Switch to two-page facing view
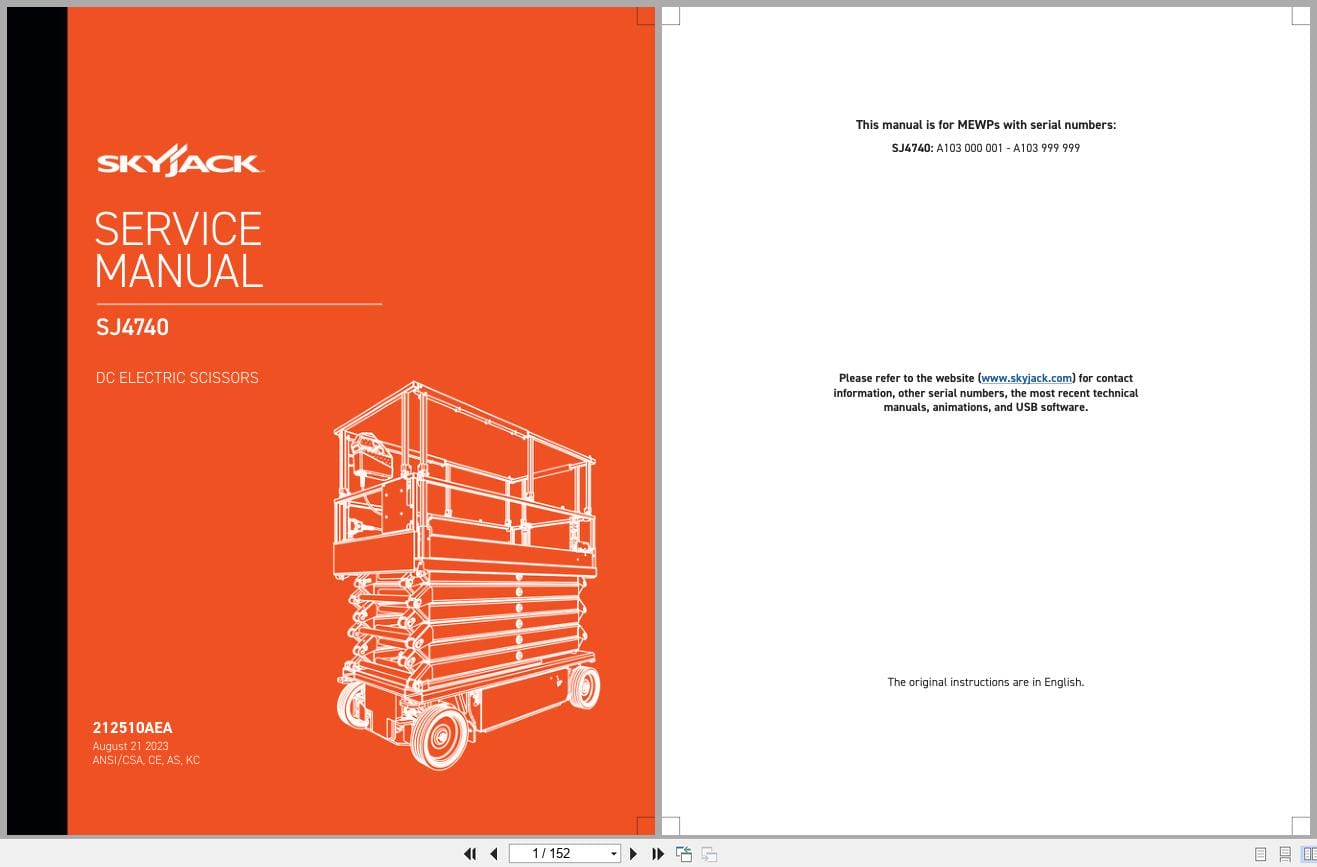 1309,854
